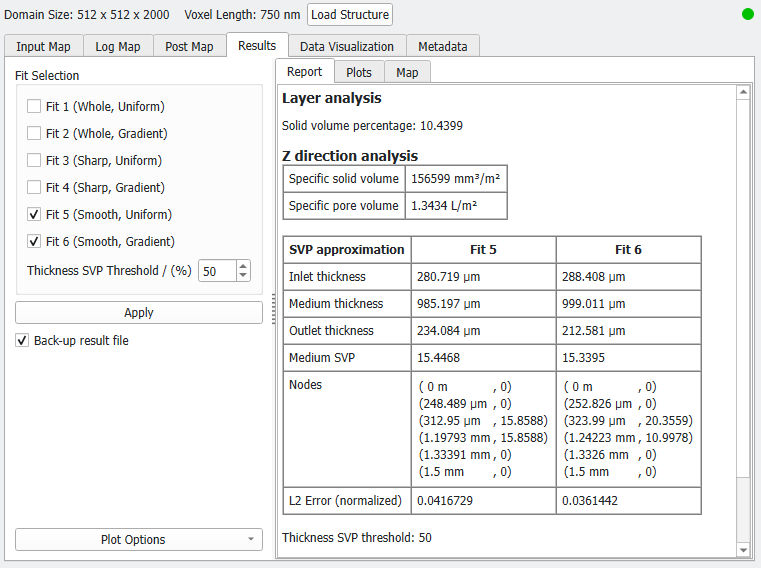Image resolution: width=761 pixels, height=568 pixels.
Task: Increase Thickness SVP Threshold with up arrow
Action: pos(243,266)
